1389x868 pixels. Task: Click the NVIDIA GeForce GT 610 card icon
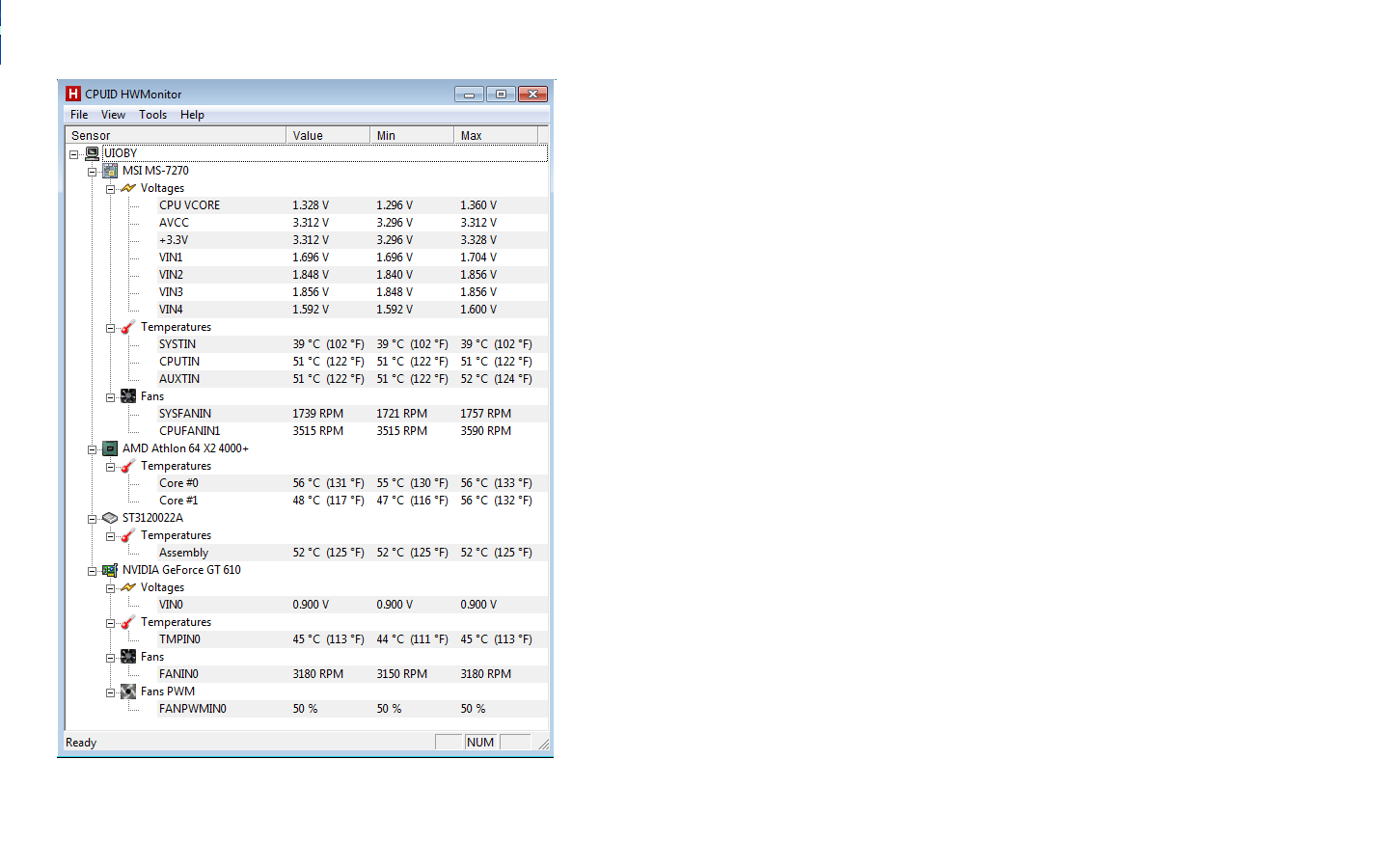click(110, 570)
